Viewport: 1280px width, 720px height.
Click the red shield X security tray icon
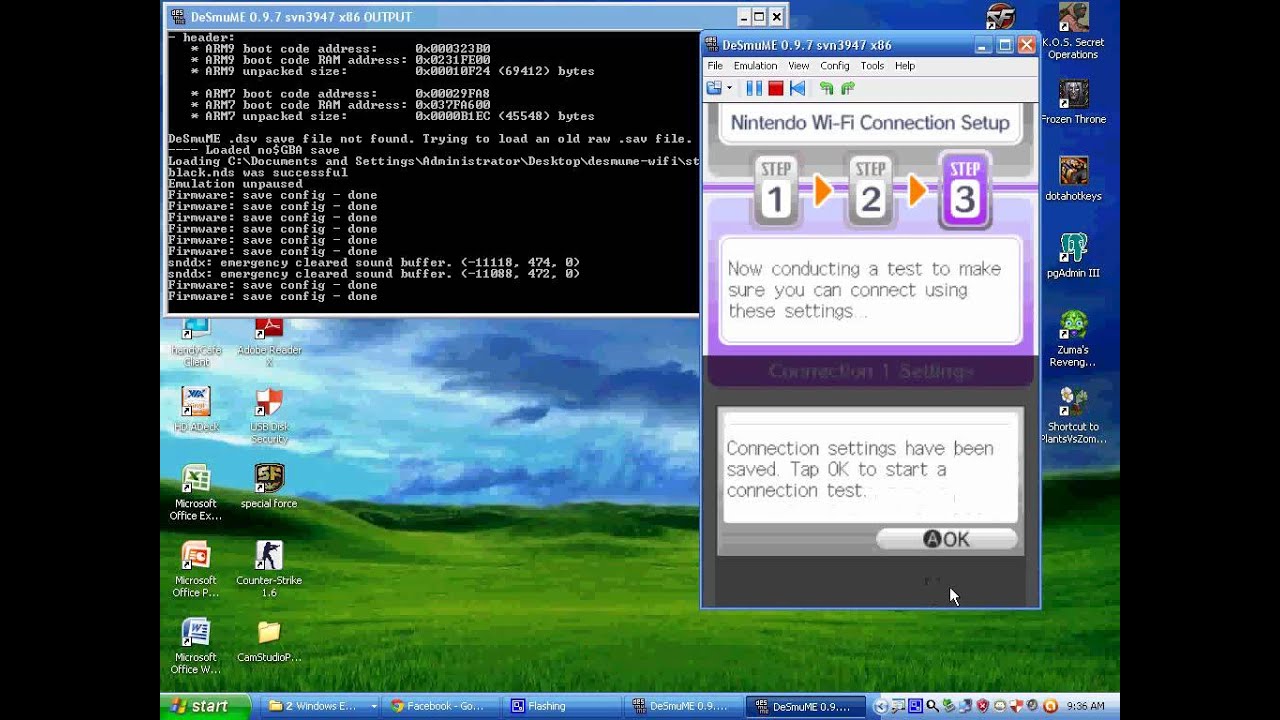(x=982, y=706)
